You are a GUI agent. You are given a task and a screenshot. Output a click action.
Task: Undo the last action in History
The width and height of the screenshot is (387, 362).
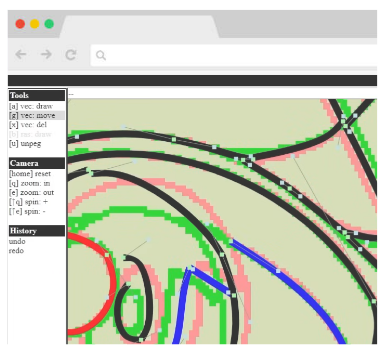click(17, 241)
